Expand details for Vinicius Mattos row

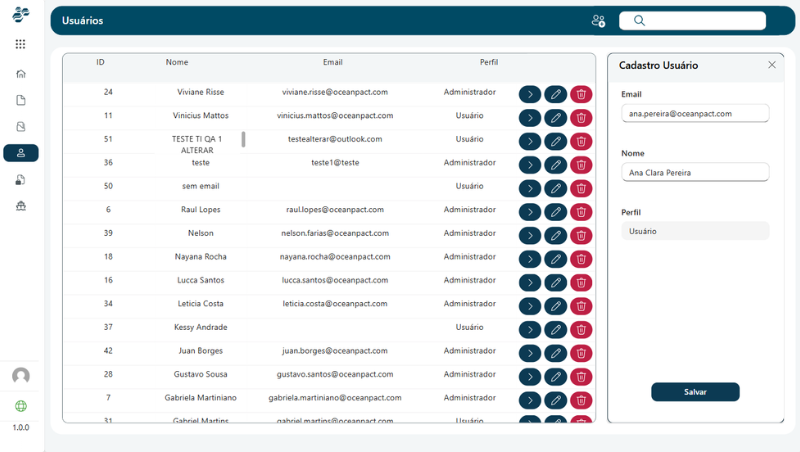[529, 117]
